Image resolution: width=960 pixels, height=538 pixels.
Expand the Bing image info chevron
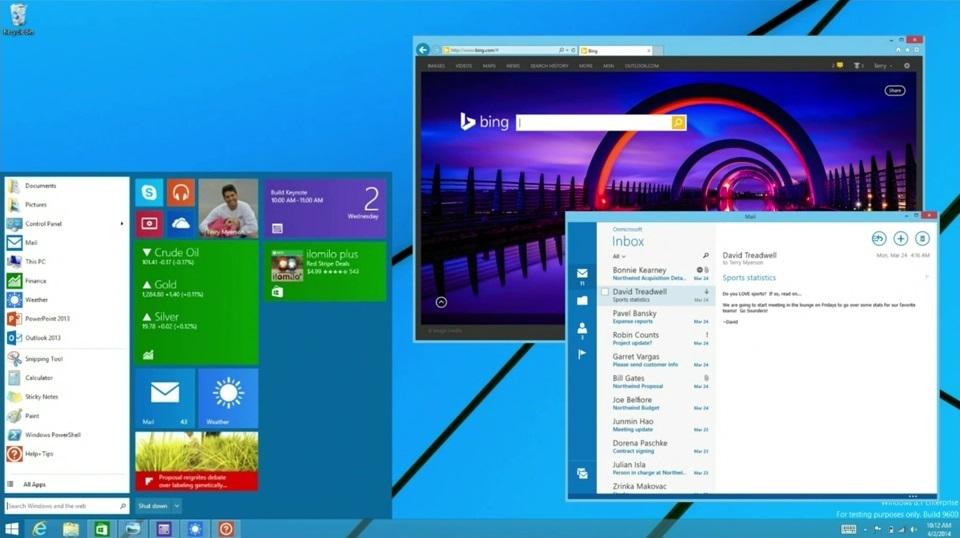(x=441, y=302)
